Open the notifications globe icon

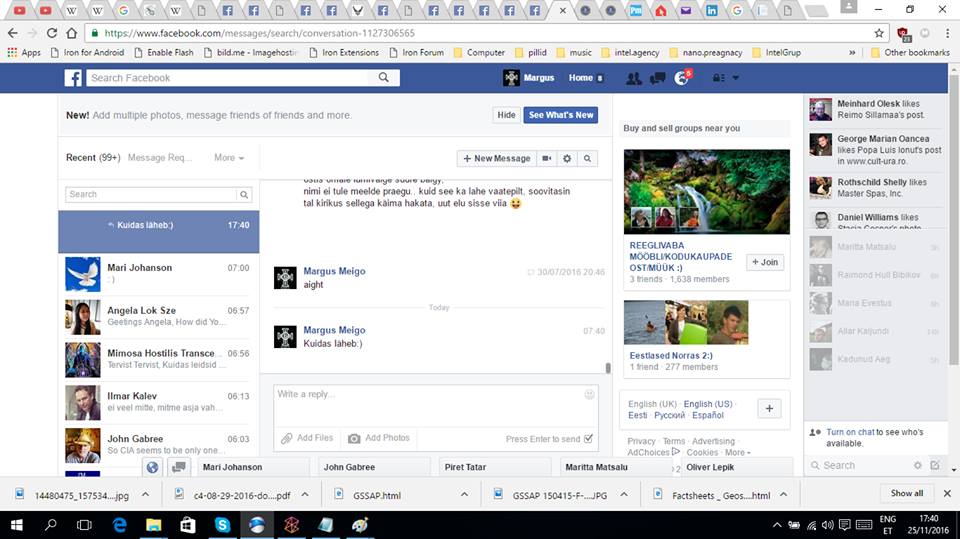click(x=681, y=78)
